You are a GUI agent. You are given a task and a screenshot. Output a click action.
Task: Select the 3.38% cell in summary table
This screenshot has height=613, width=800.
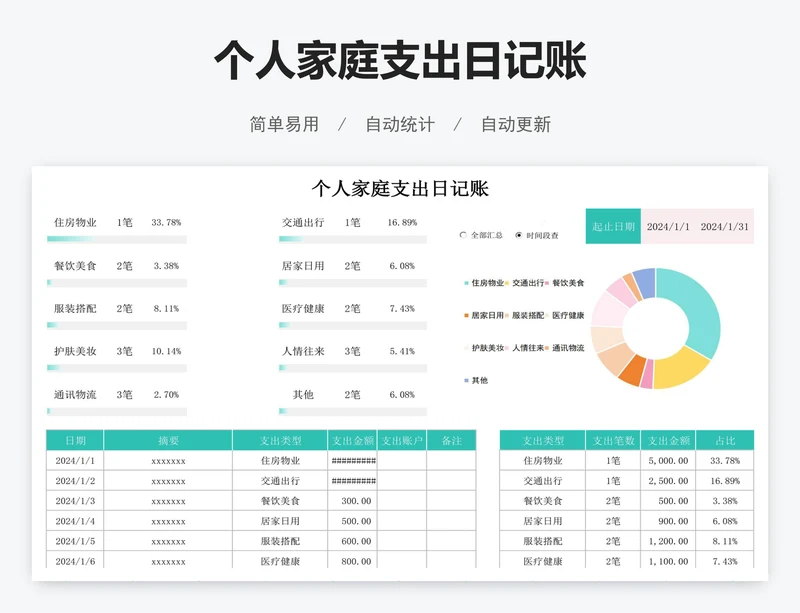725,501
